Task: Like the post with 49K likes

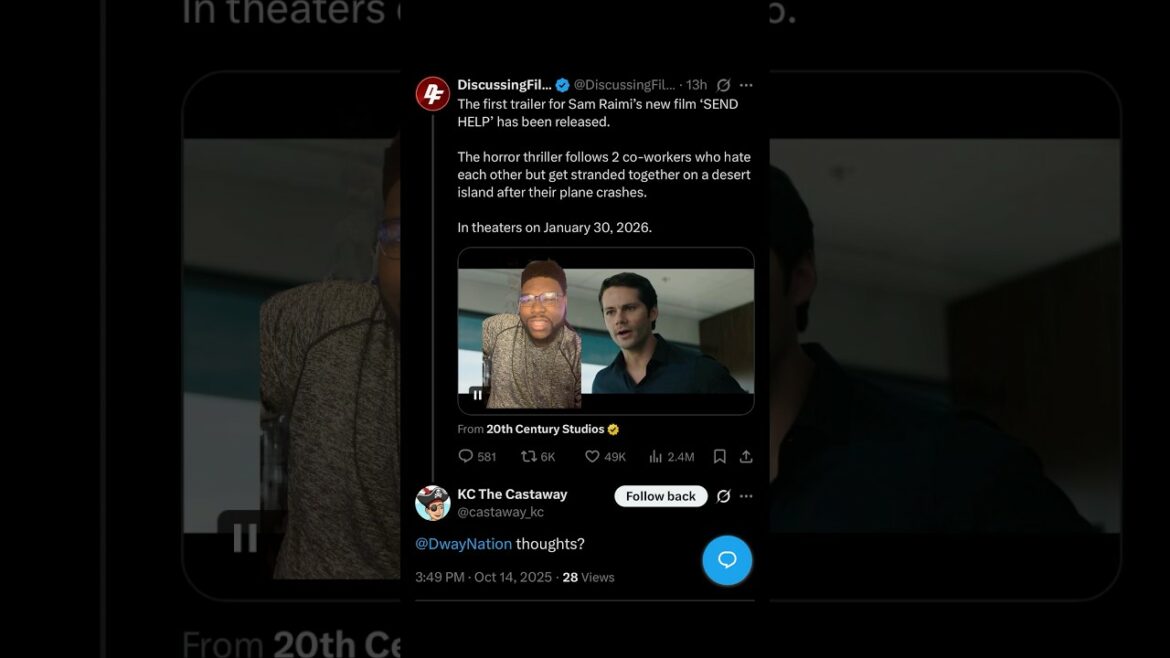Action: [x=592, y=456]
